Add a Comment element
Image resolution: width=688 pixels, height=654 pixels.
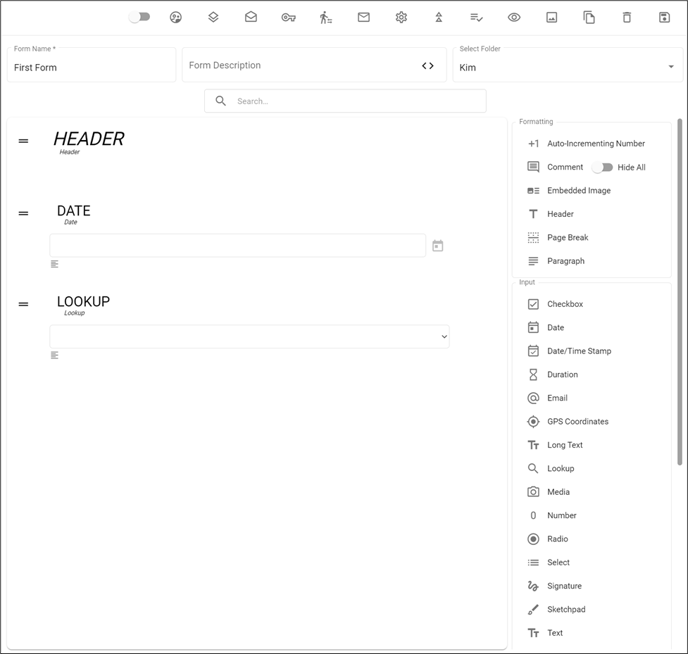point(555,167)
